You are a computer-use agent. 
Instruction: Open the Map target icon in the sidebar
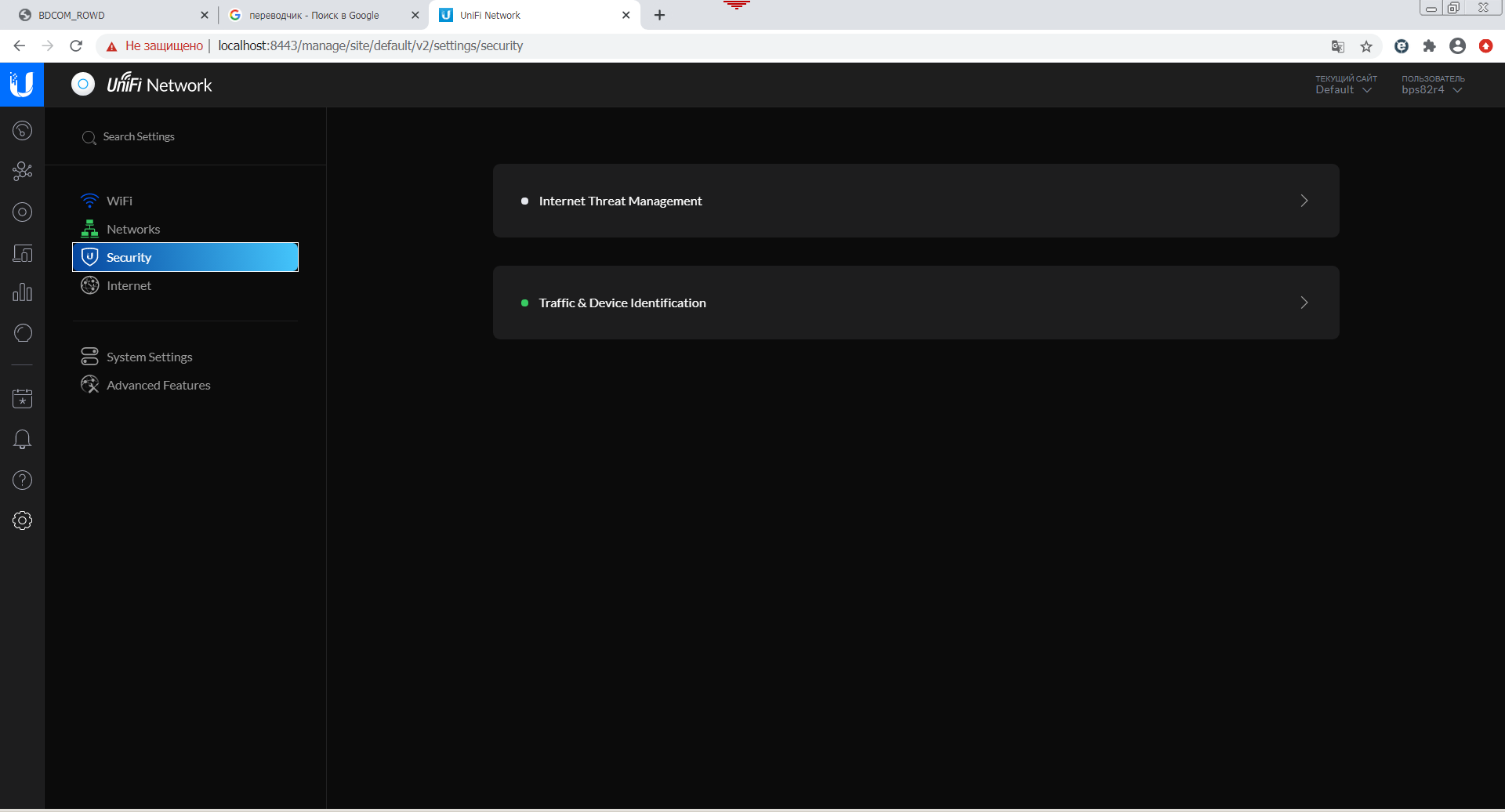[x=23, y=212]
